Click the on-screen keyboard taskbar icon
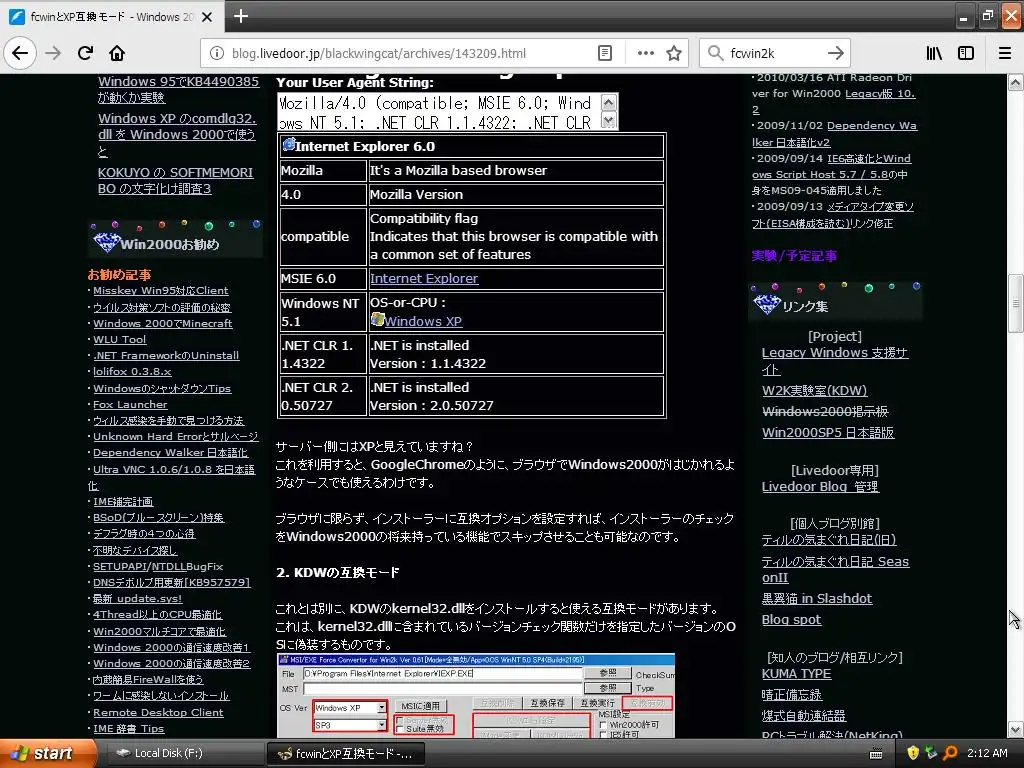Viewport: 1024px width, 768px height. click(876, 754)
